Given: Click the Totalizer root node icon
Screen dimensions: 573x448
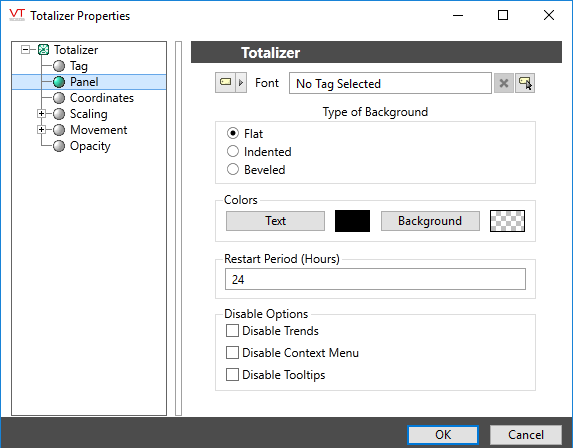Looking at the screenshot, I should pos(43,50).
